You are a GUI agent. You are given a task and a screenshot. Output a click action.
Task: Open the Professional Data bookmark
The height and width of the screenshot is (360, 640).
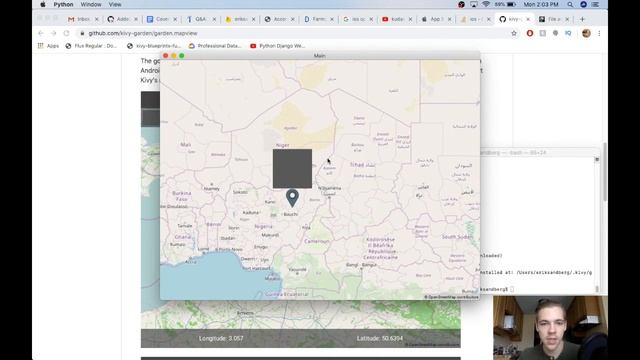tap(215, 46)
